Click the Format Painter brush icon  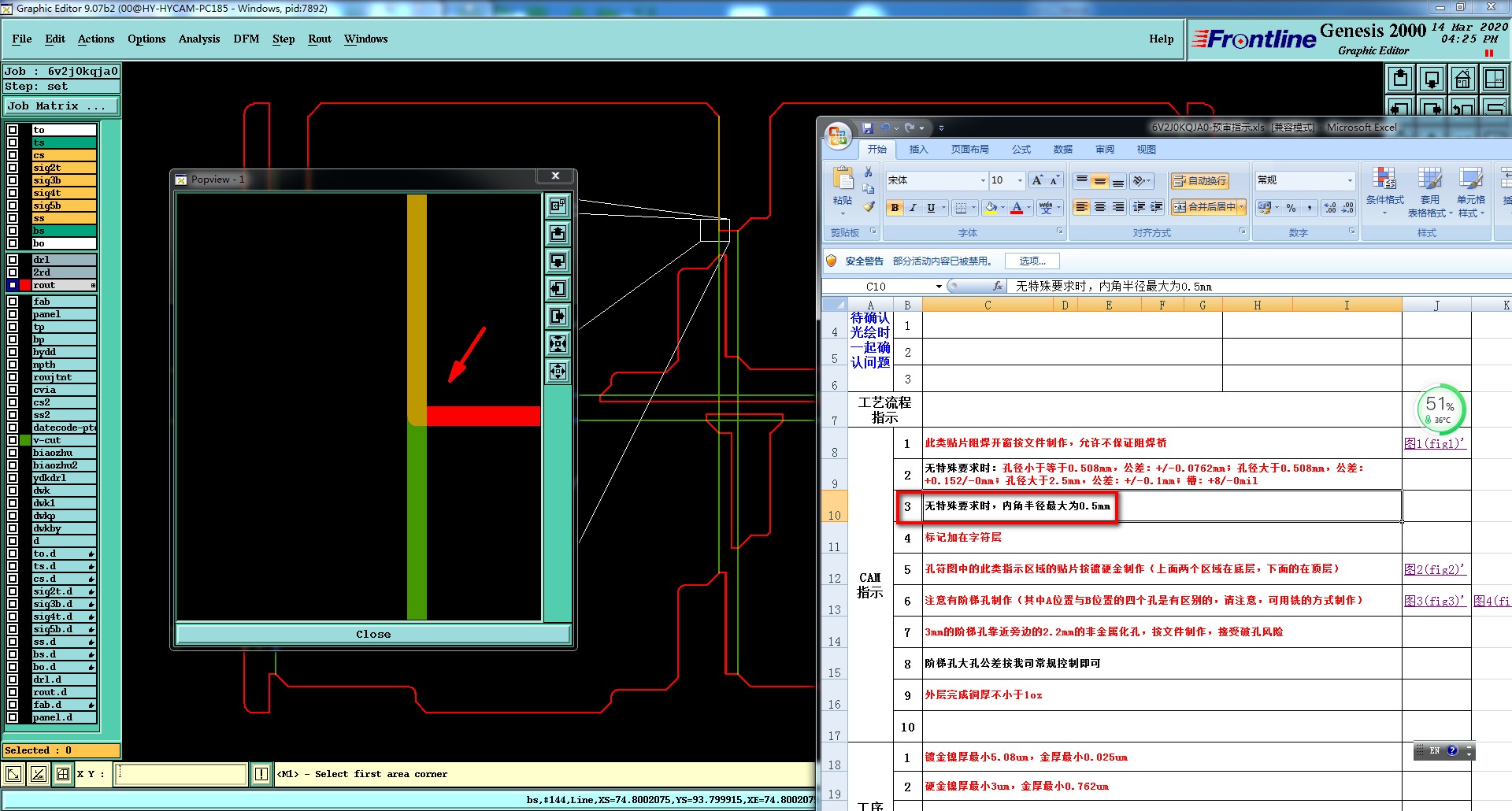point(869,206)
